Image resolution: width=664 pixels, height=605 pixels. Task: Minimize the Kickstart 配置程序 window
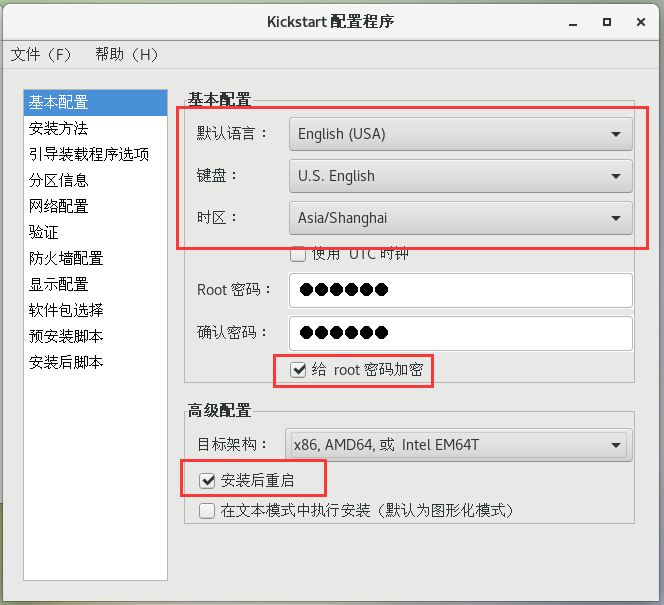(573, 22)
